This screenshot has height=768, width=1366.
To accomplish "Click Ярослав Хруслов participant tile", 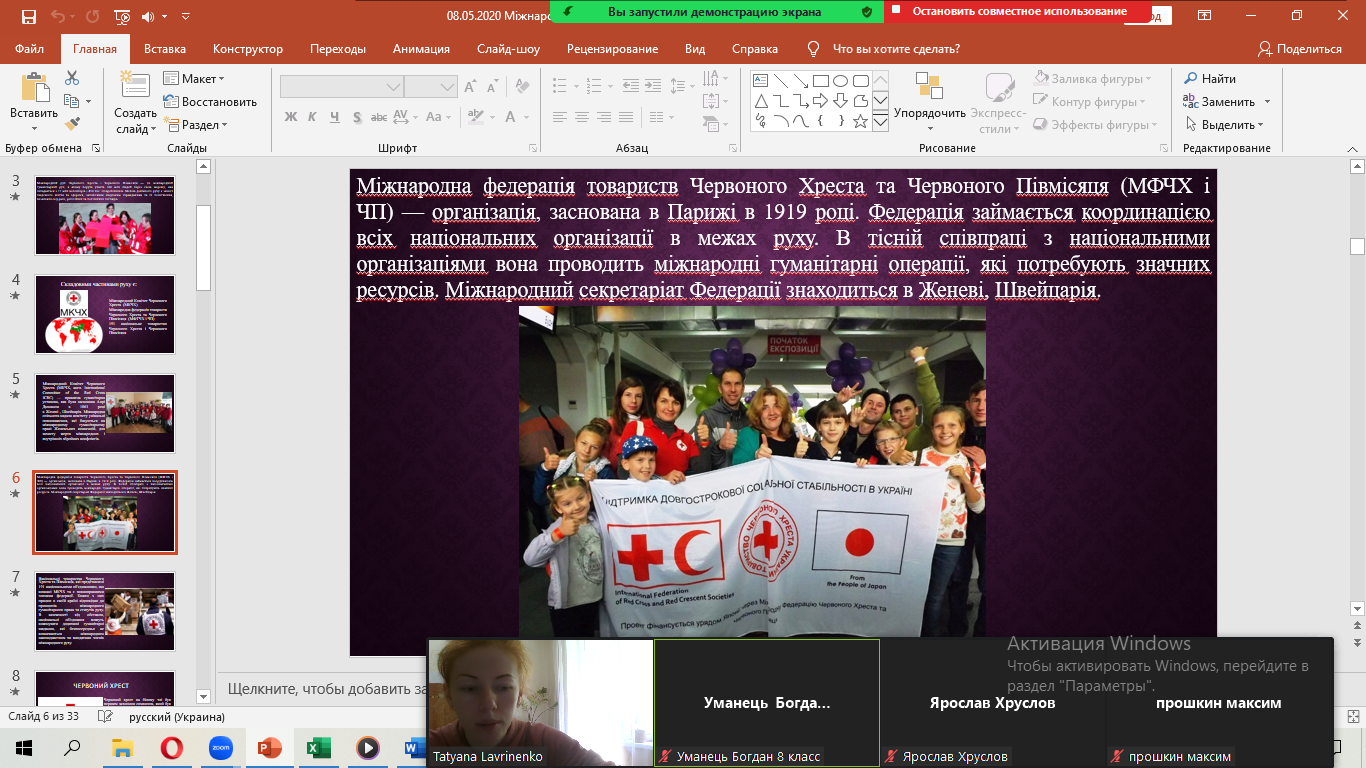I will coord(993,703).
